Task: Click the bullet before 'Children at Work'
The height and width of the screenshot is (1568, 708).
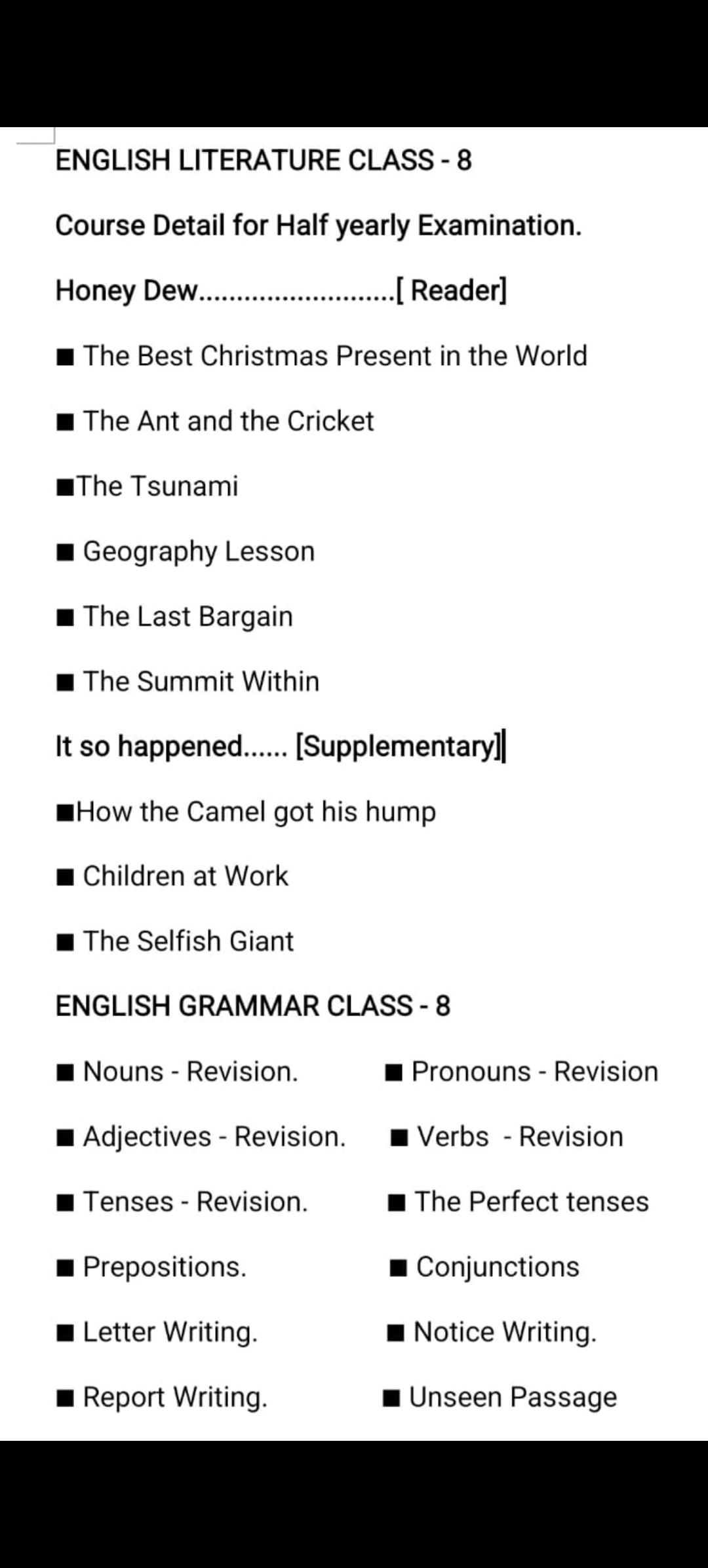Action: tap(66, 878)
